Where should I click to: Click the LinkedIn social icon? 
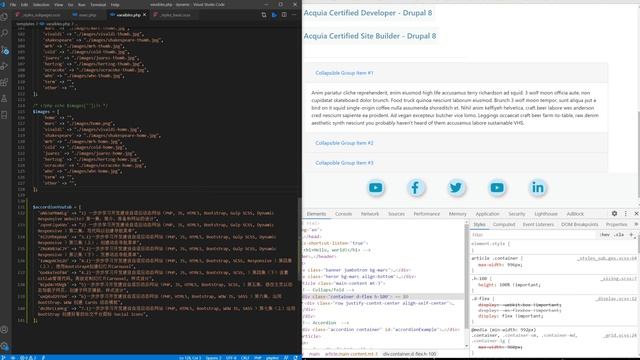click(x=538, y=188)
